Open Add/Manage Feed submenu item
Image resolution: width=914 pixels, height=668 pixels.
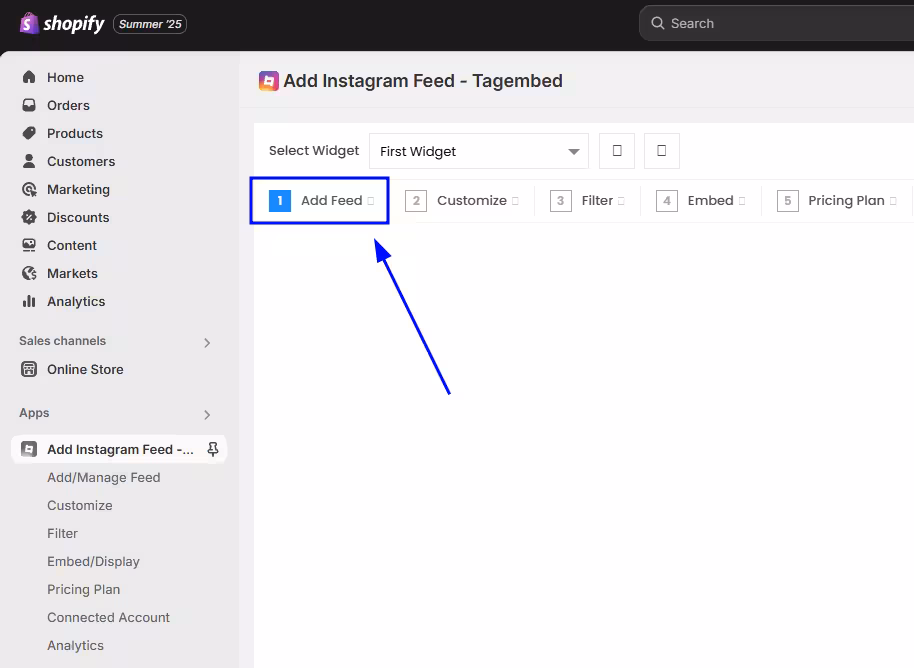click(104, 477)
